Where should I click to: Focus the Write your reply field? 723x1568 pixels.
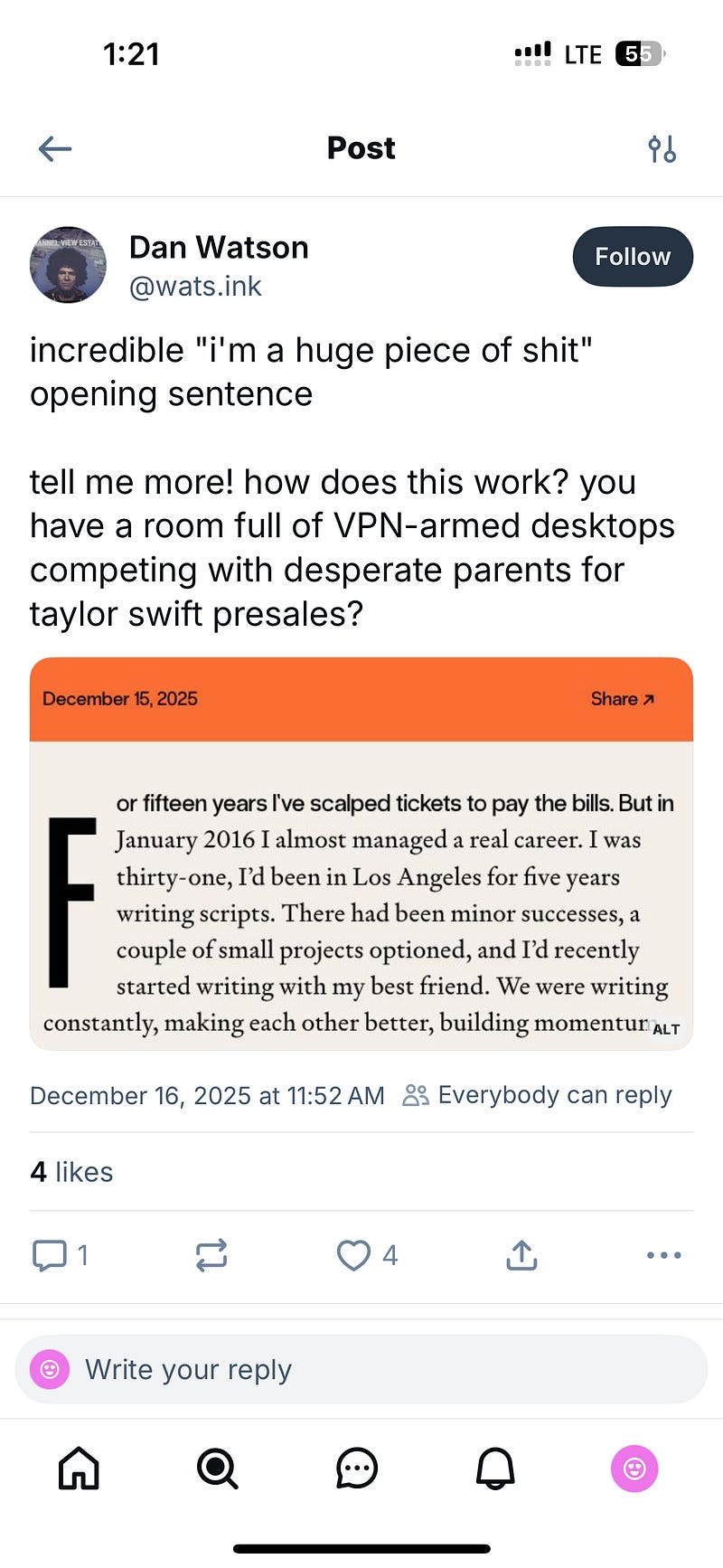coord(361,1370)
